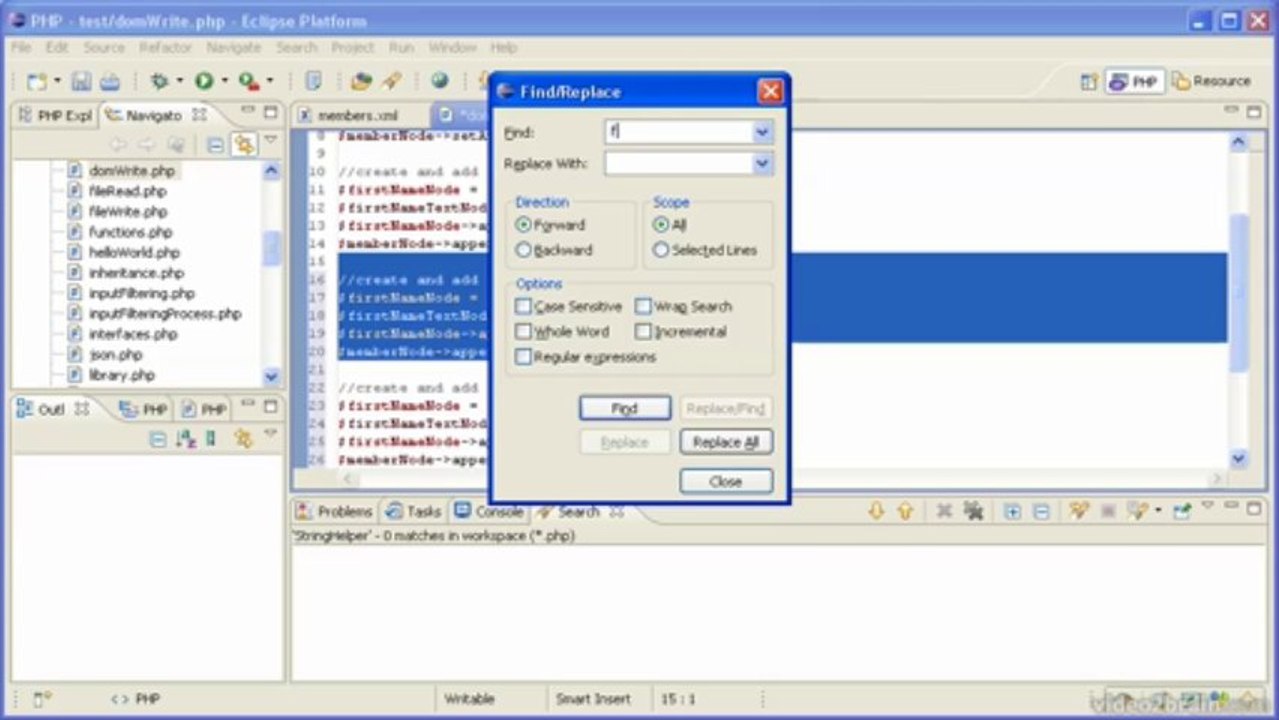Open the Search history dropdown arrow
Screen dimensions: 1279x720
click(x=1158, y=511)
